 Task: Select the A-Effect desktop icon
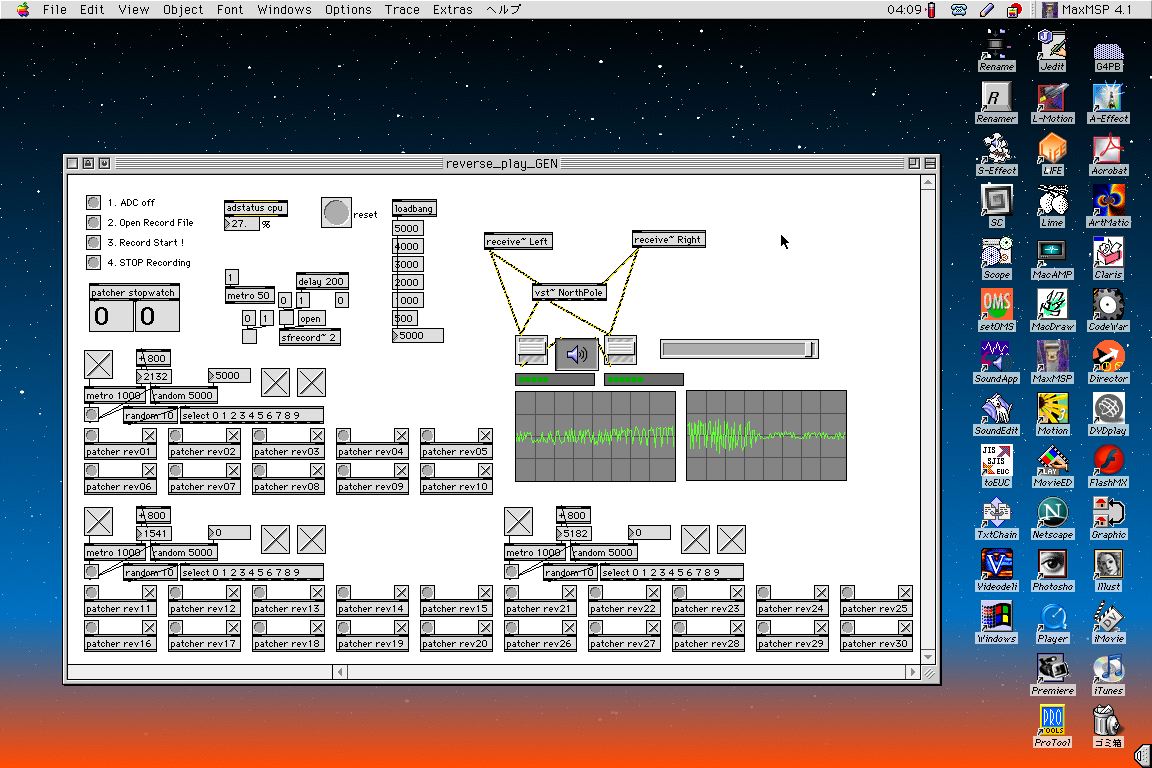[x=1109, y=102]
